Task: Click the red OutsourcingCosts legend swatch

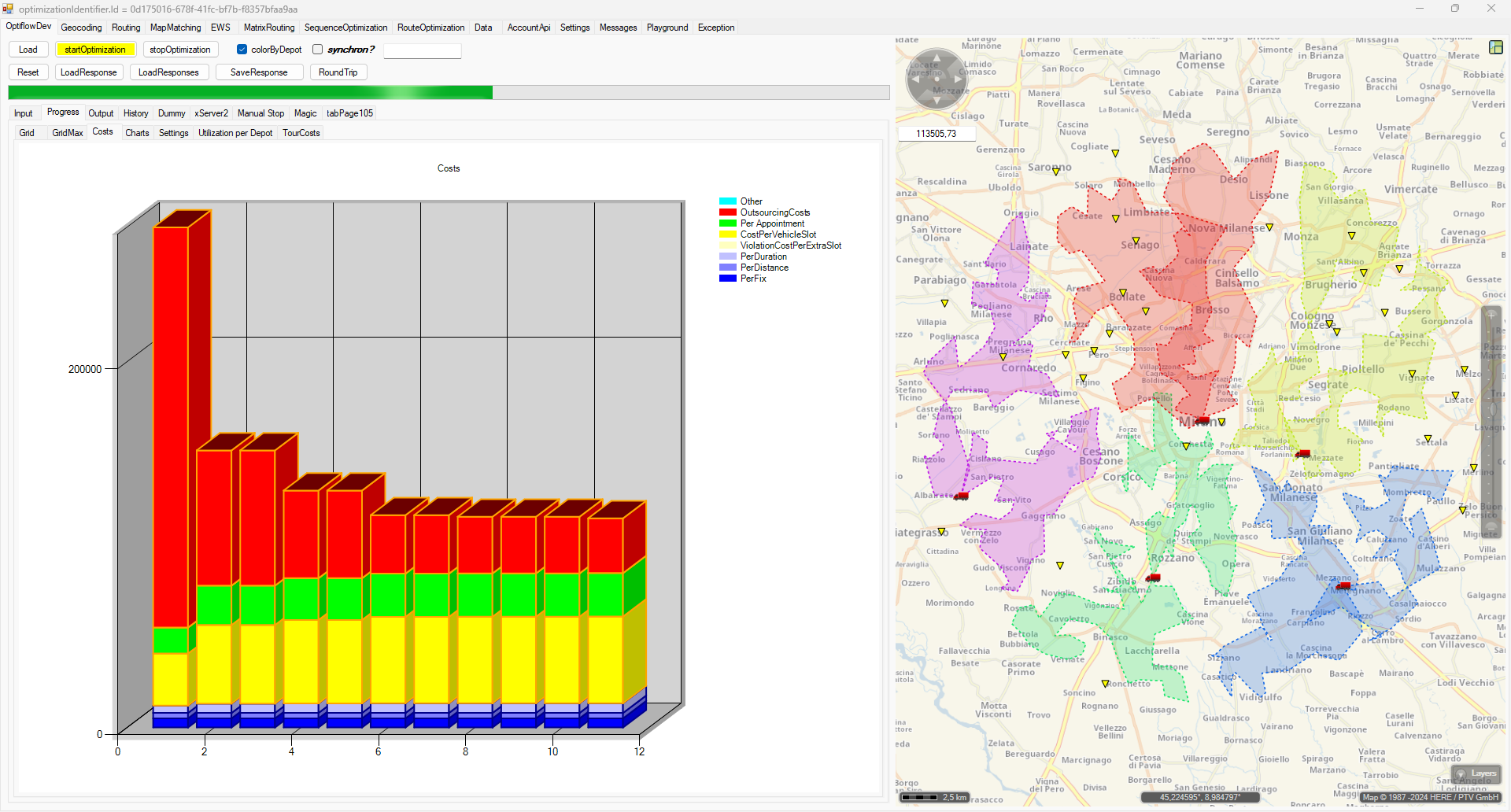Action: click(x=727, y=212)
